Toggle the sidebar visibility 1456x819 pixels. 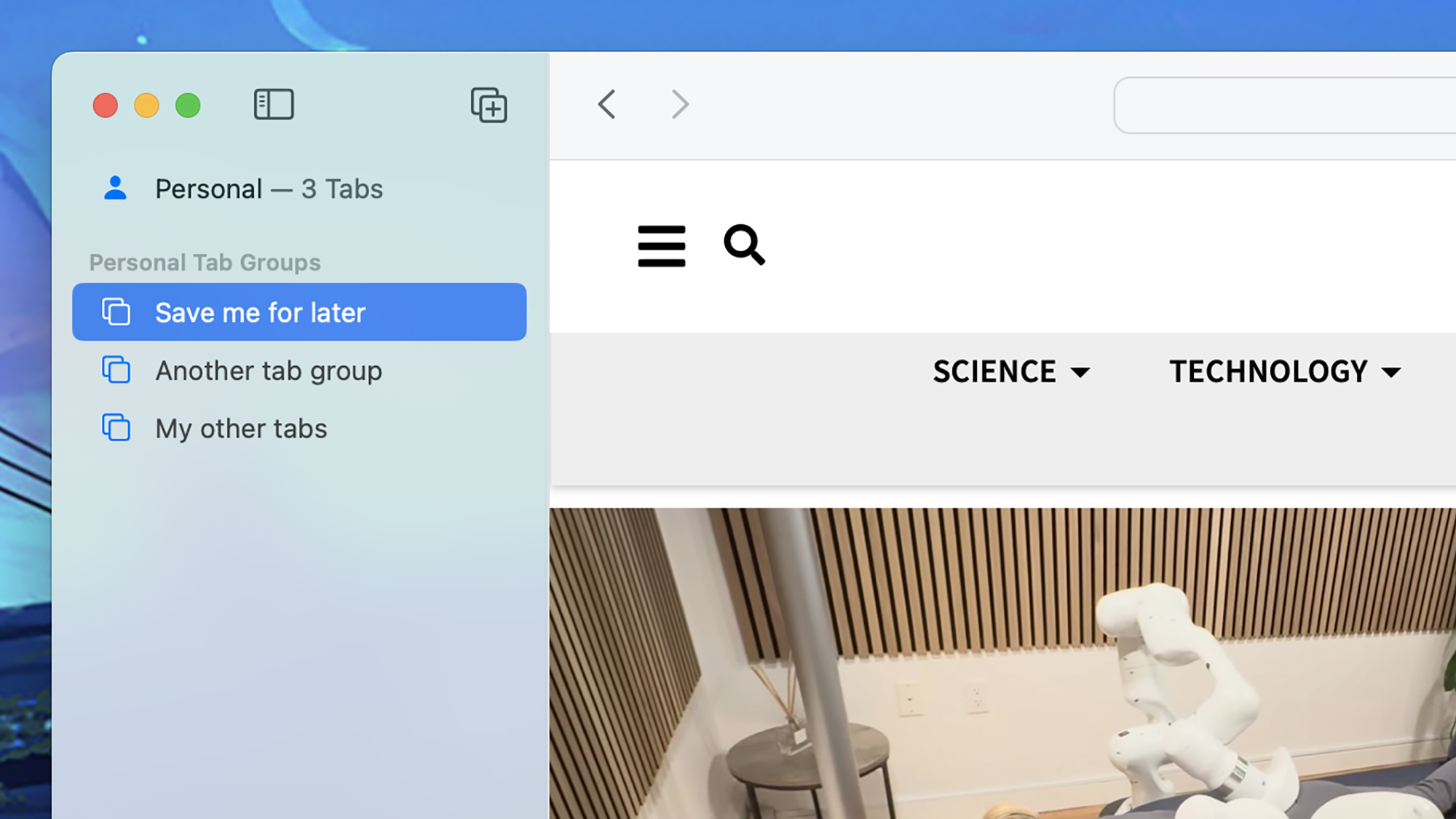click(273, 104)
